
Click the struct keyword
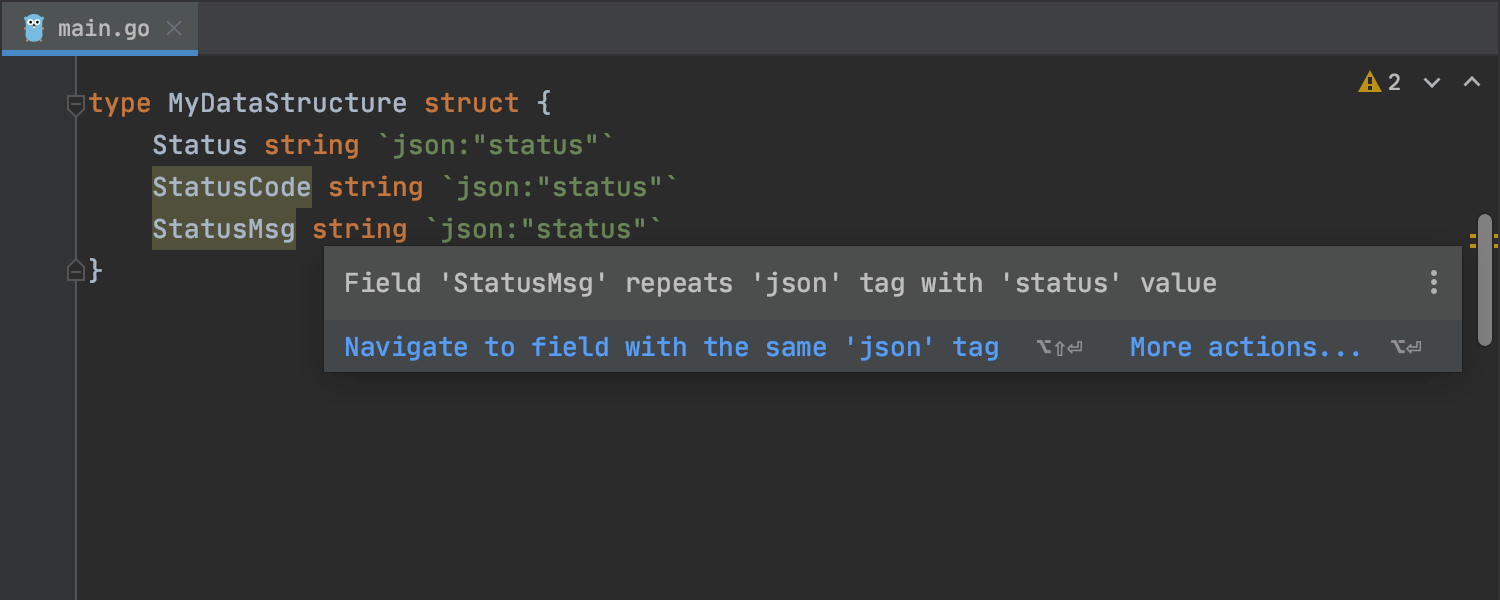(x=471, y=103)
